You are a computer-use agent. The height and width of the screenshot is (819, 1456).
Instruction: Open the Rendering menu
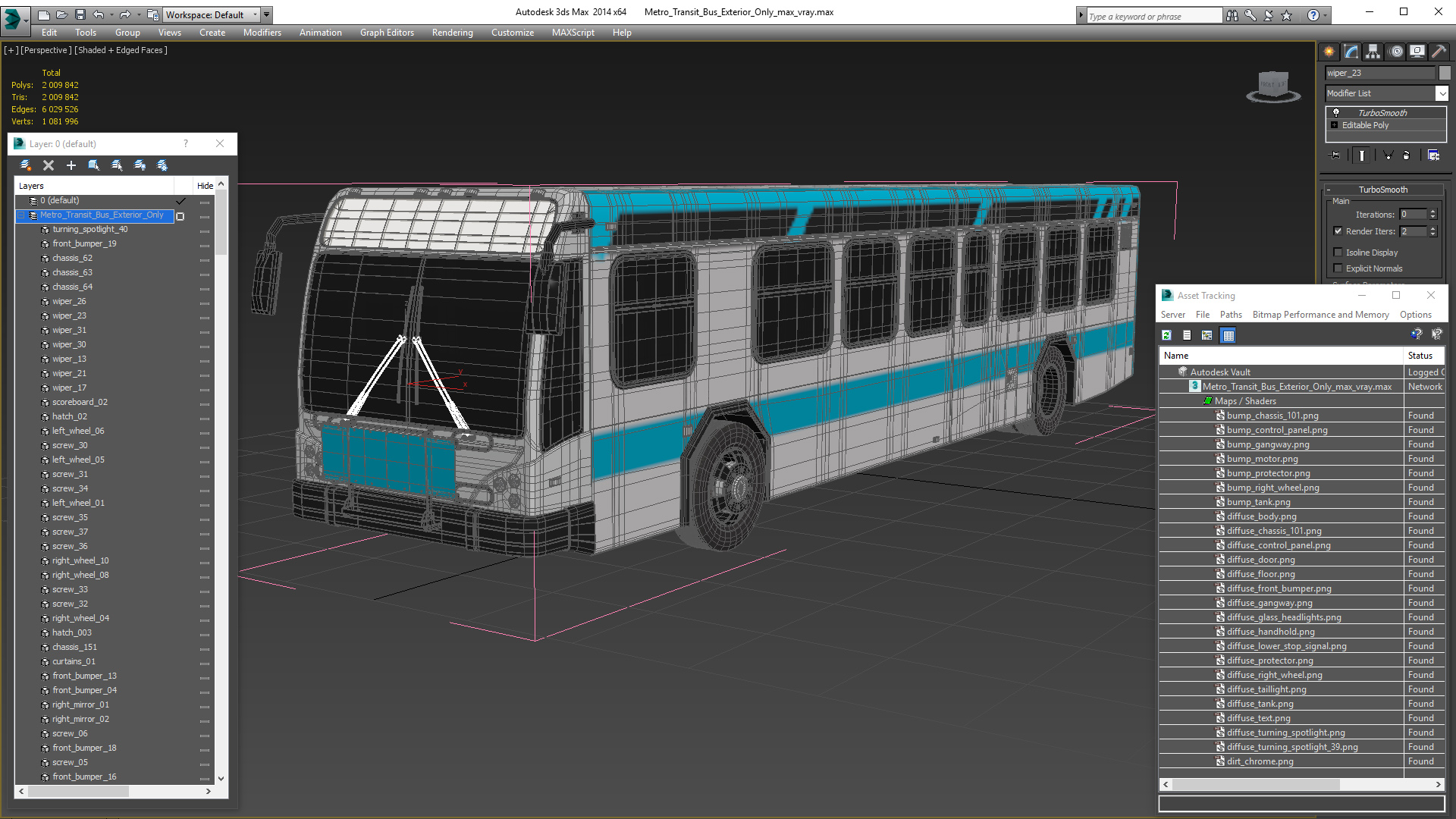452,33
